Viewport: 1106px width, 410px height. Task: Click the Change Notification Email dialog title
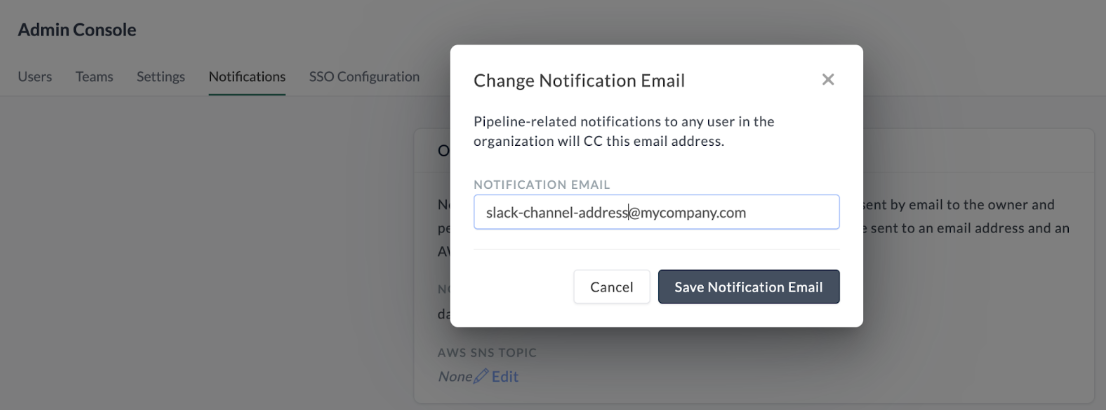pyautogui.click(x=579, y=81)
